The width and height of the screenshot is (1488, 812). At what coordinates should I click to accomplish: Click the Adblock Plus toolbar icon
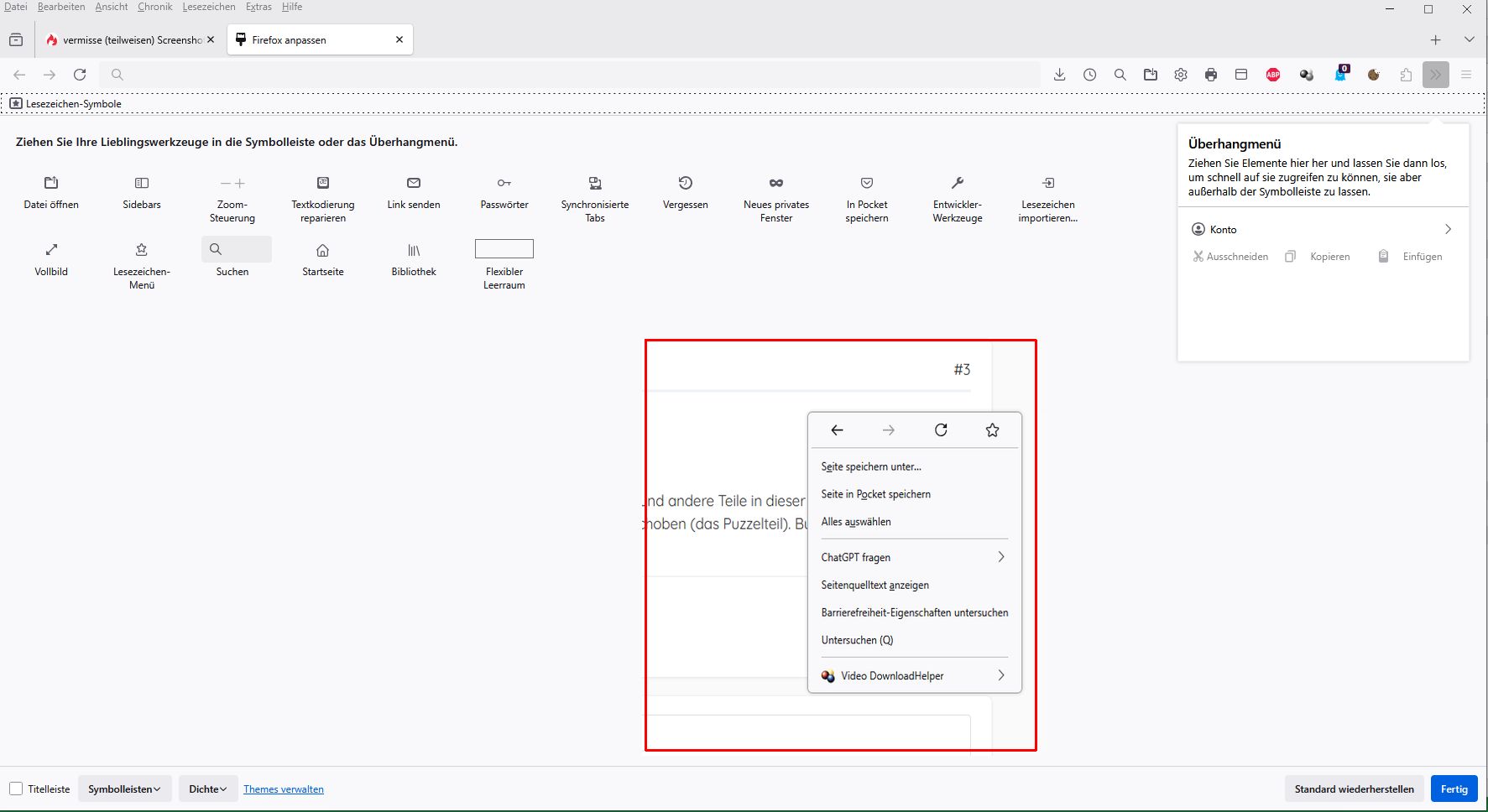coord(1273,75)
